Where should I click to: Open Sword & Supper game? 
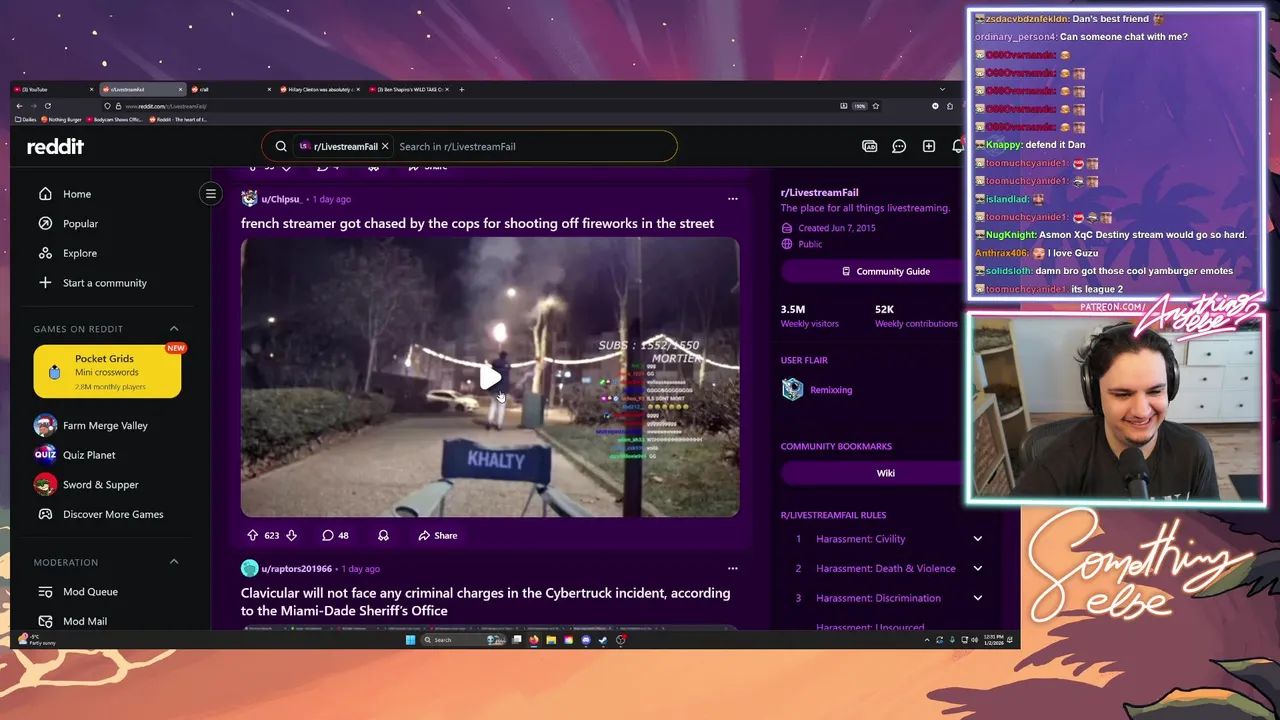100,485
